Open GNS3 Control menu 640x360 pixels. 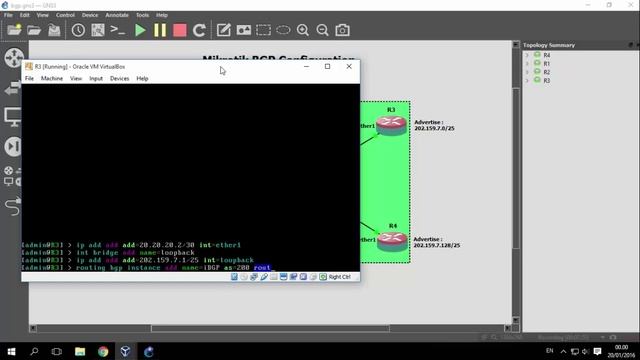(x=65, y=15)
